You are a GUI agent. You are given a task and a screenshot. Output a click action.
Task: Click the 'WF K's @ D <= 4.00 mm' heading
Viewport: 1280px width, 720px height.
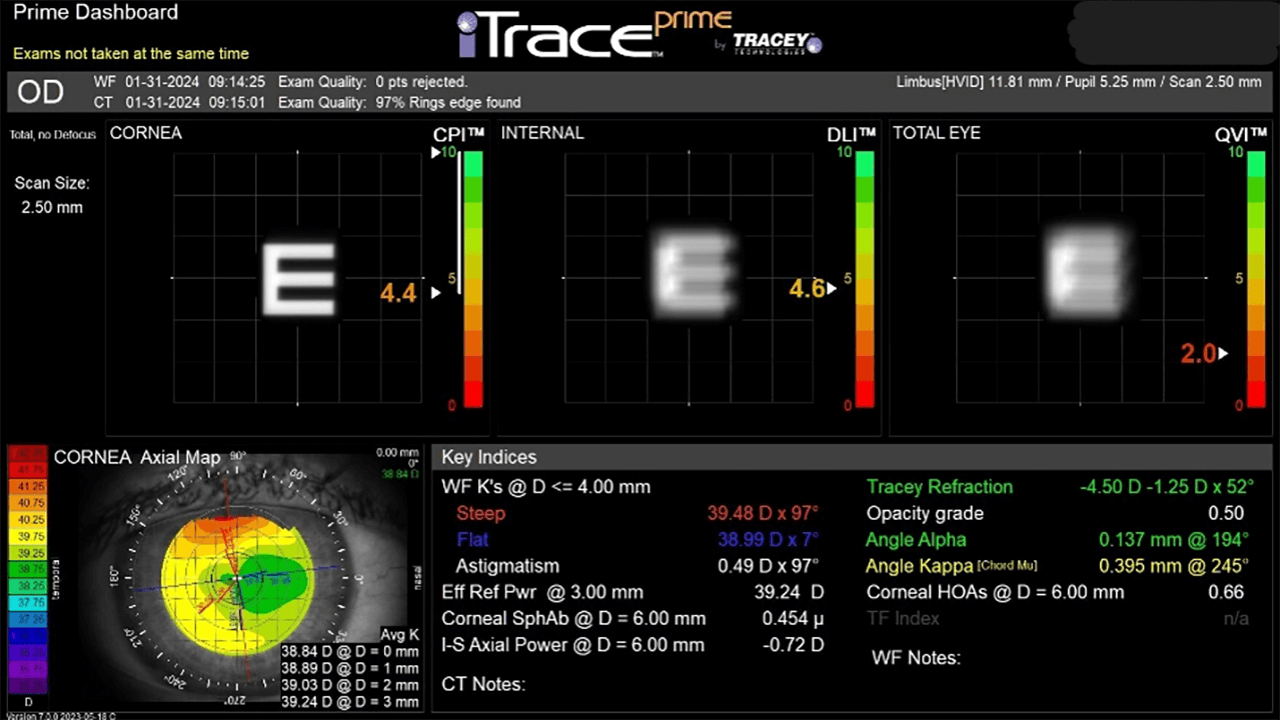coord(546,487)
